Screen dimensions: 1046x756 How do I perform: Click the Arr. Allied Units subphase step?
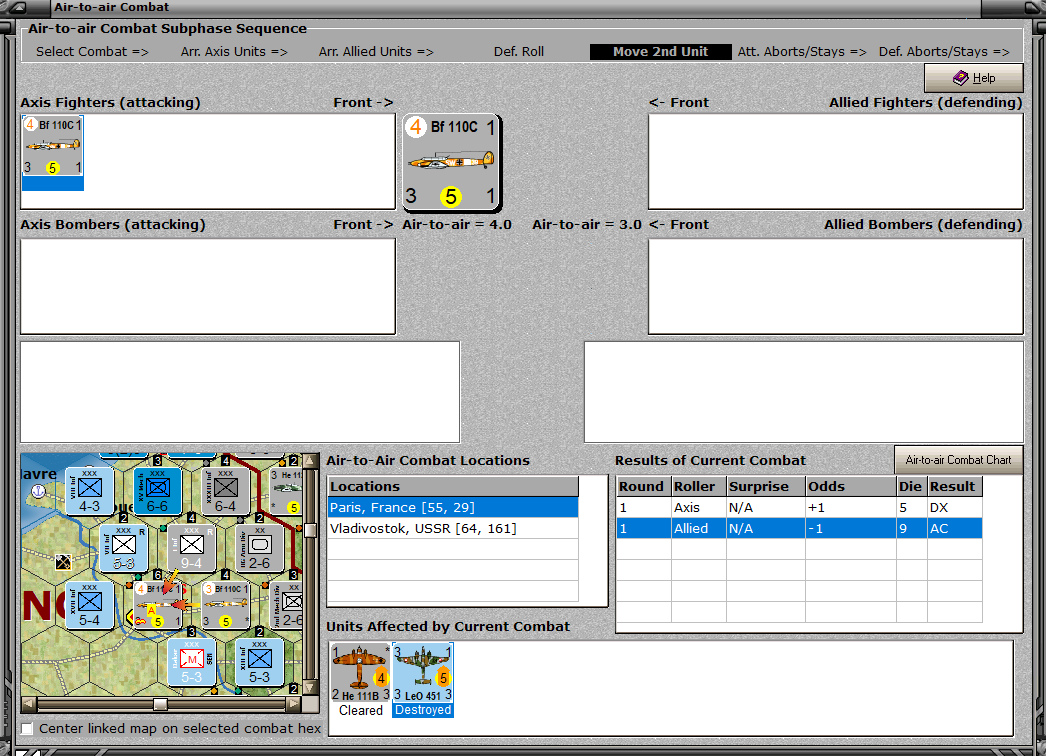pos(376,51)
